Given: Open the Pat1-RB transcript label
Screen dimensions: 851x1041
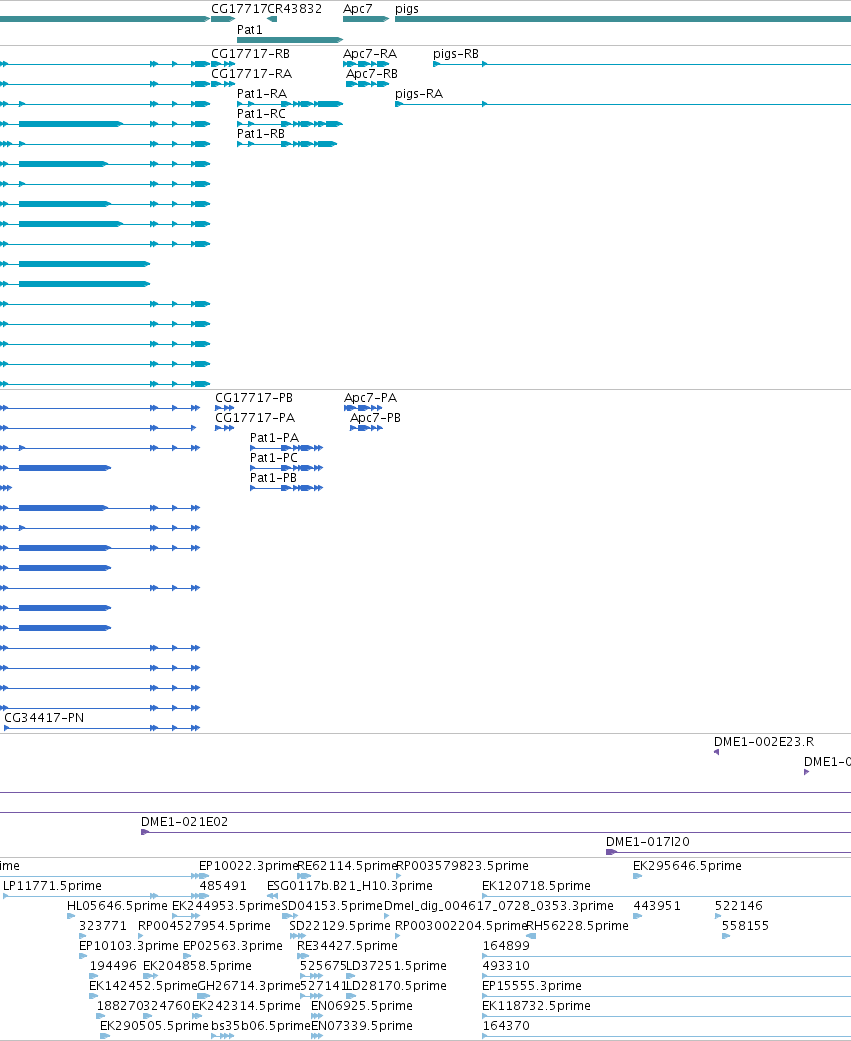Looking at the screenshot, I should pyautogui.click(x=261, y=133).
